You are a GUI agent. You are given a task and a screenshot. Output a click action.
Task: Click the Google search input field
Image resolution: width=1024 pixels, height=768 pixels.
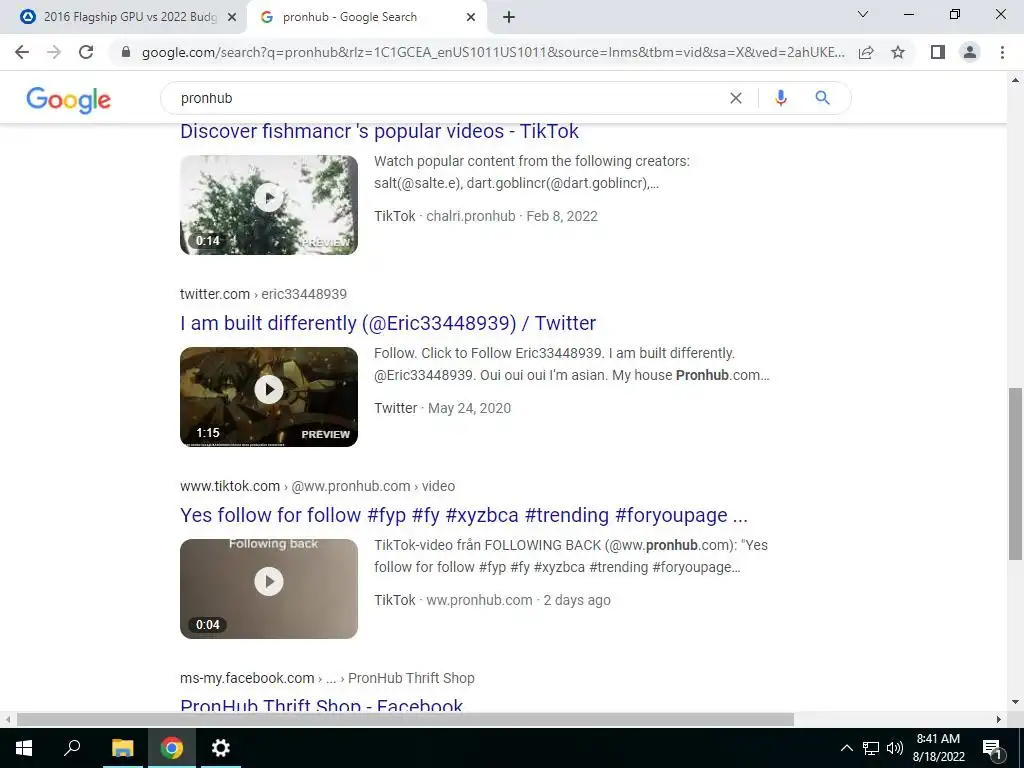tap(451, 98)
